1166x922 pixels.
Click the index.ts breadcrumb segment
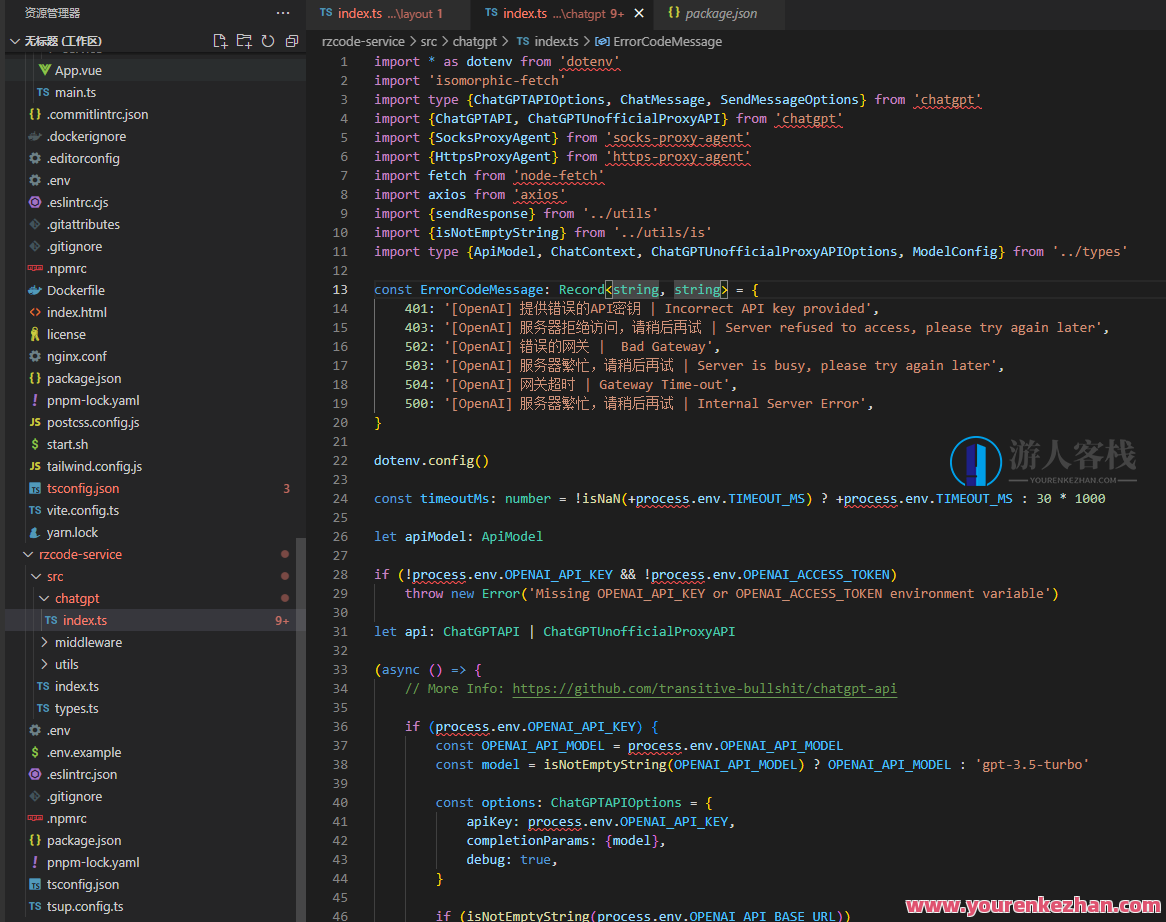(555, 42)
